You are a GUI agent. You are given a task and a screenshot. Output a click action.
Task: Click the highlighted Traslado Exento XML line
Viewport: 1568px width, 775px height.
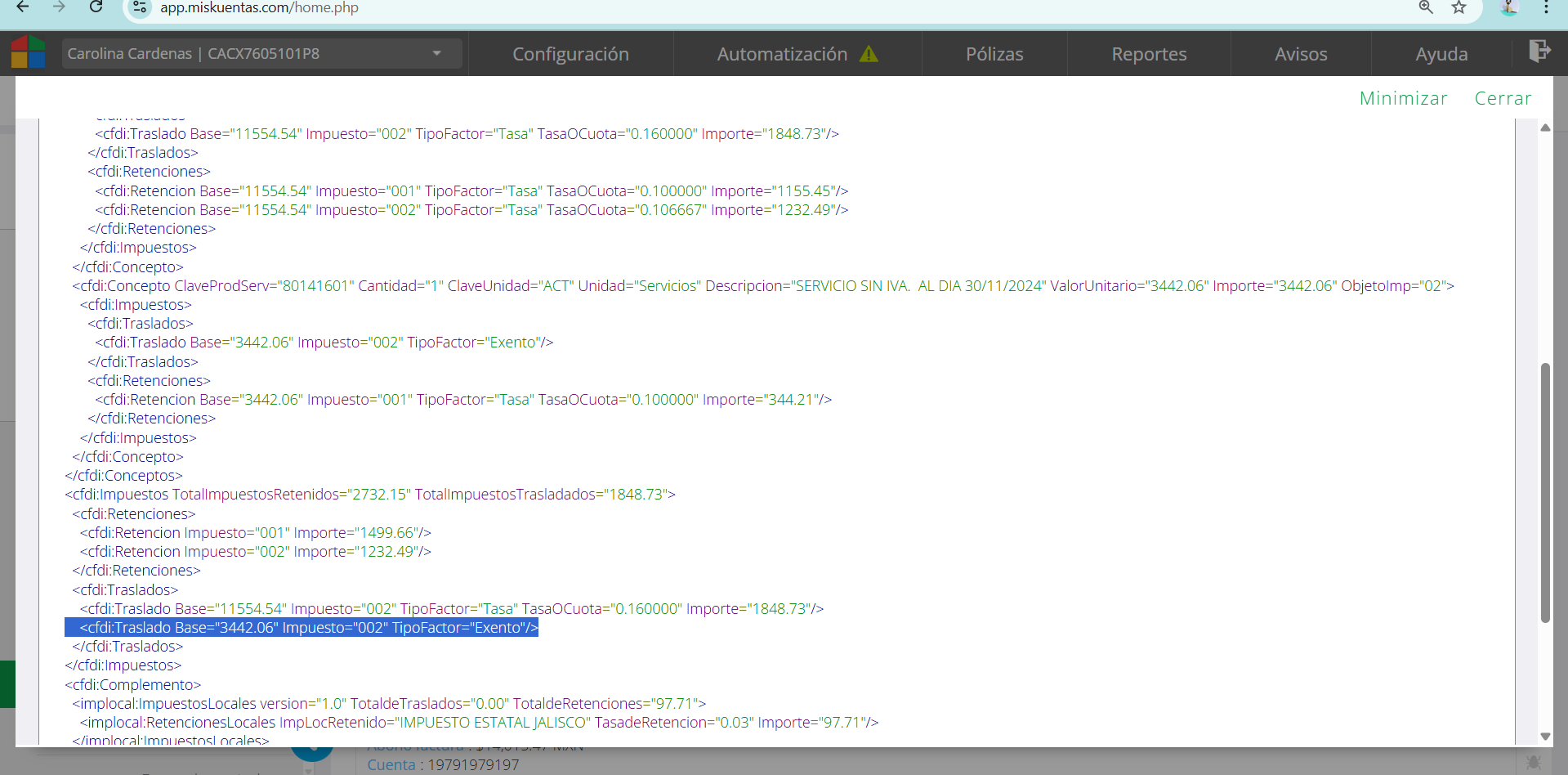pyautogui.click(x=309, y=628)
